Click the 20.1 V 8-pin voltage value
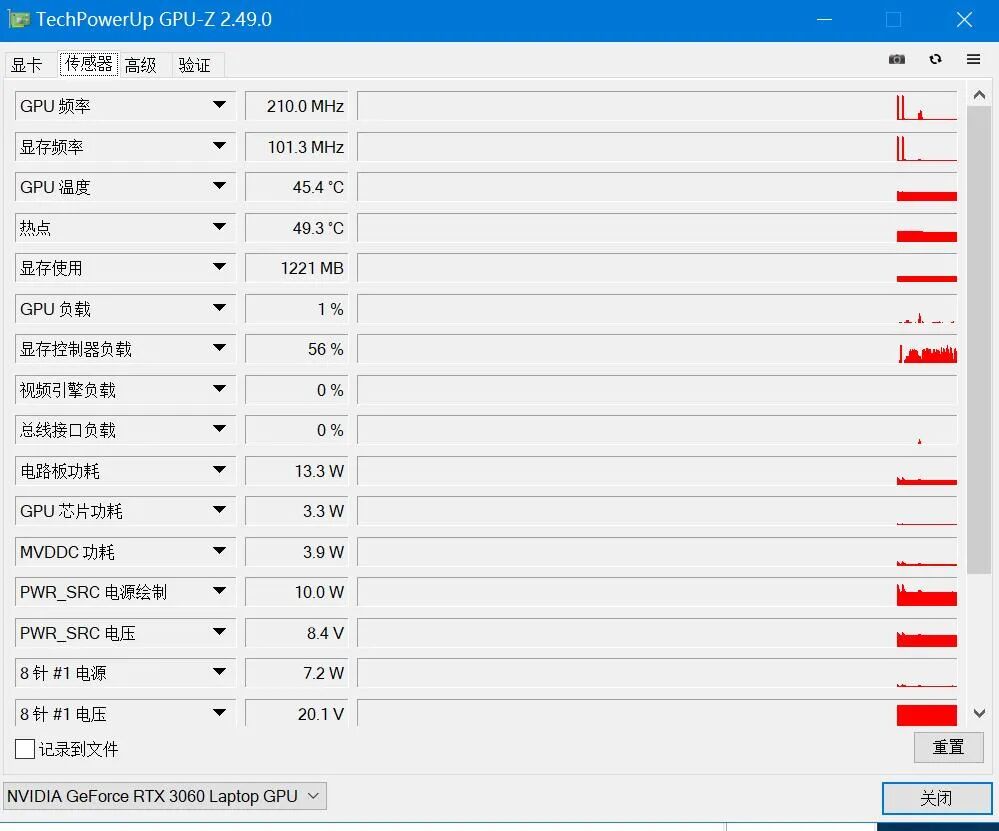The height and width of the screenshot is (831, 999). pyautogui.click(x=296, y=713)
